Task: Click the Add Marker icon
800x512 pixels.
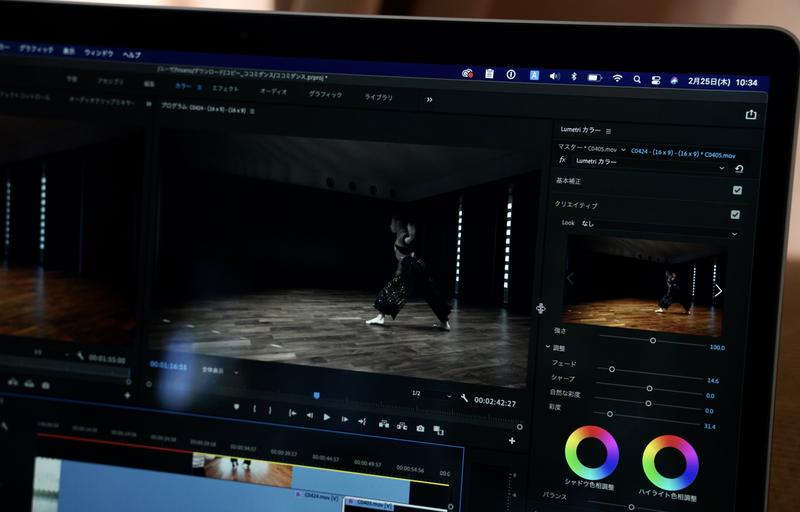Action: coord(236,406)
